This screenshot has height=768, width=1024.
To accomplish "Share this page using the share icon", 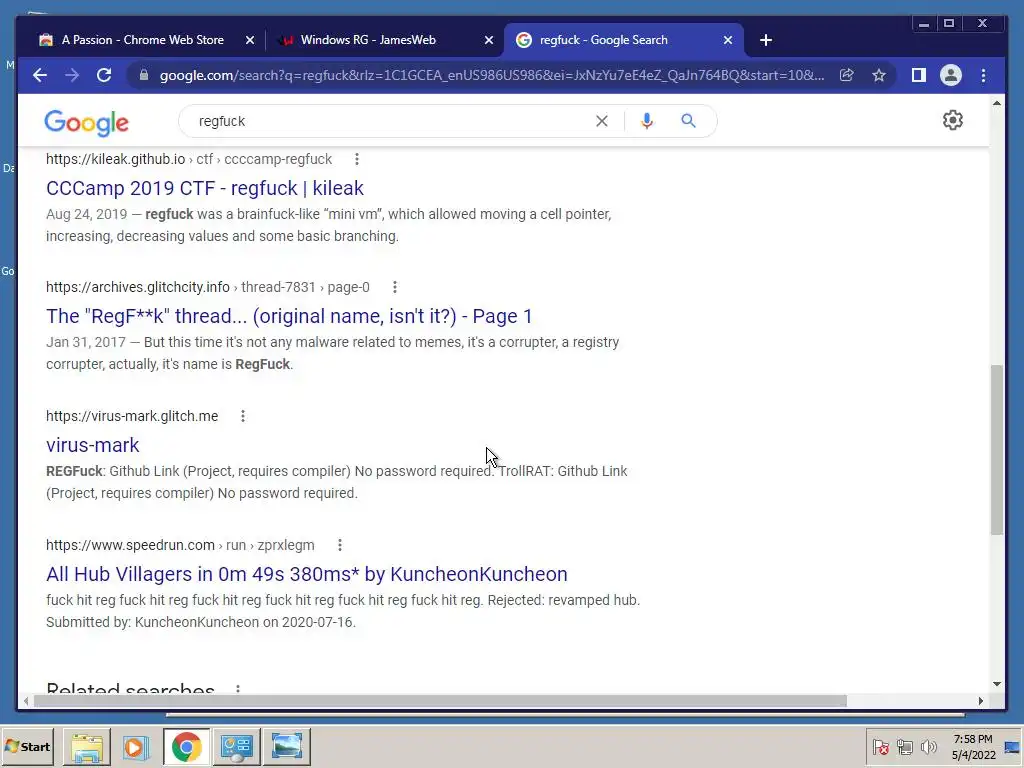I will (846, 75).
